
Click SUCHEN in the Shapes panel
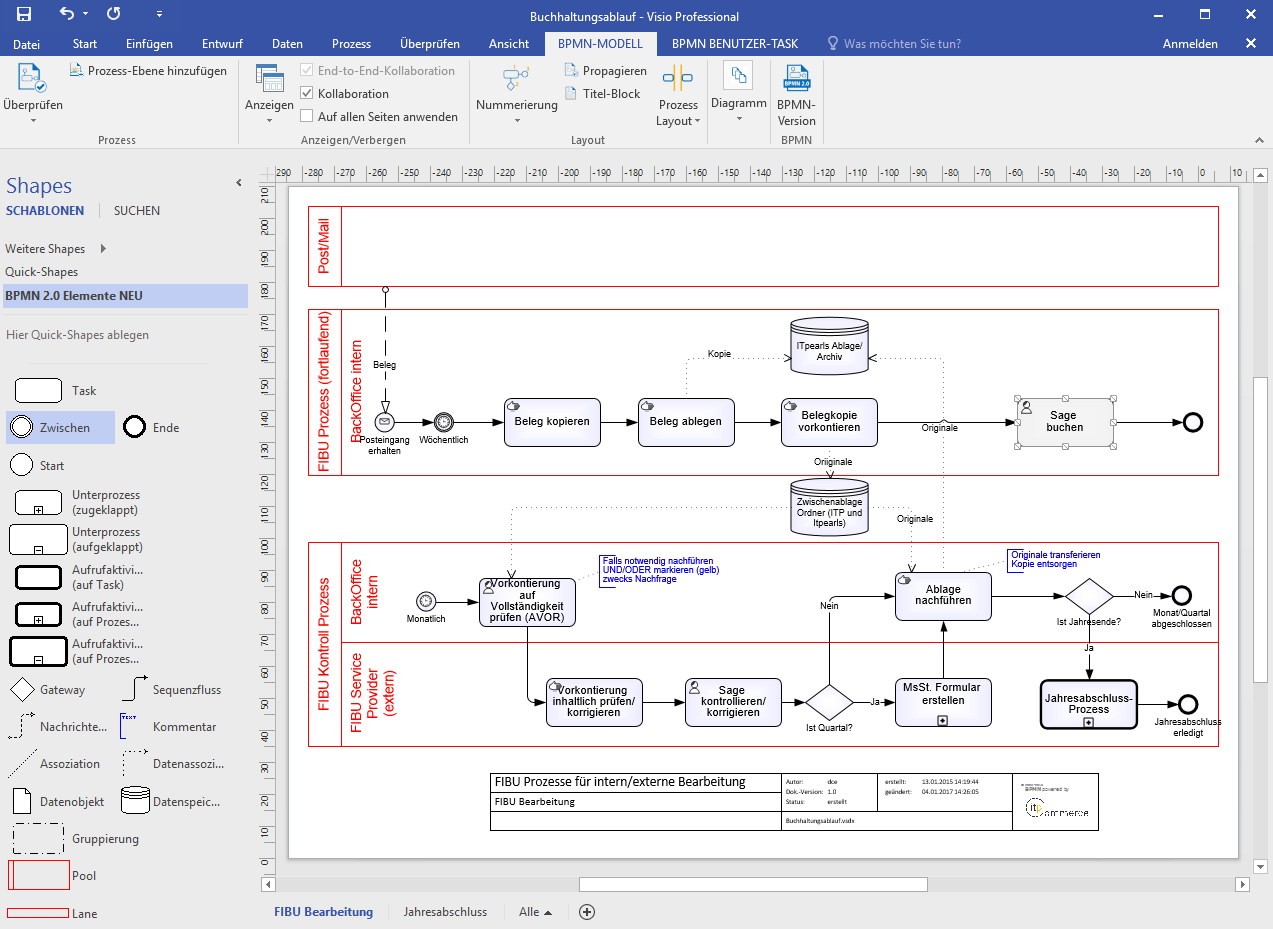(x=136, y=210)
